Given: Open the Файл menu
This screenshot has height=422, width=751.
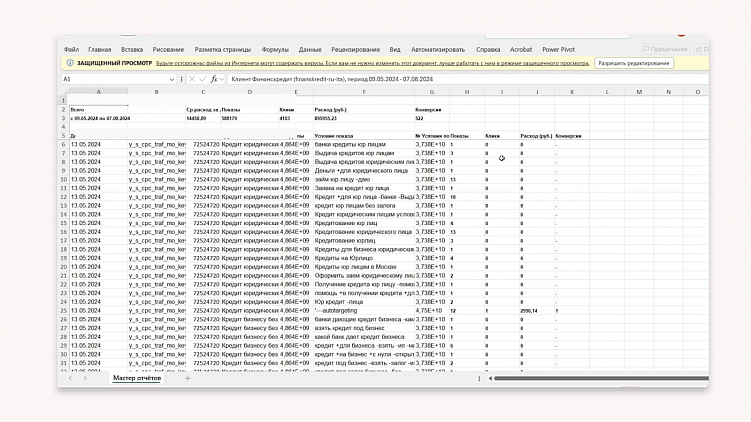Looking at the screenshot, I should point(71,49).
